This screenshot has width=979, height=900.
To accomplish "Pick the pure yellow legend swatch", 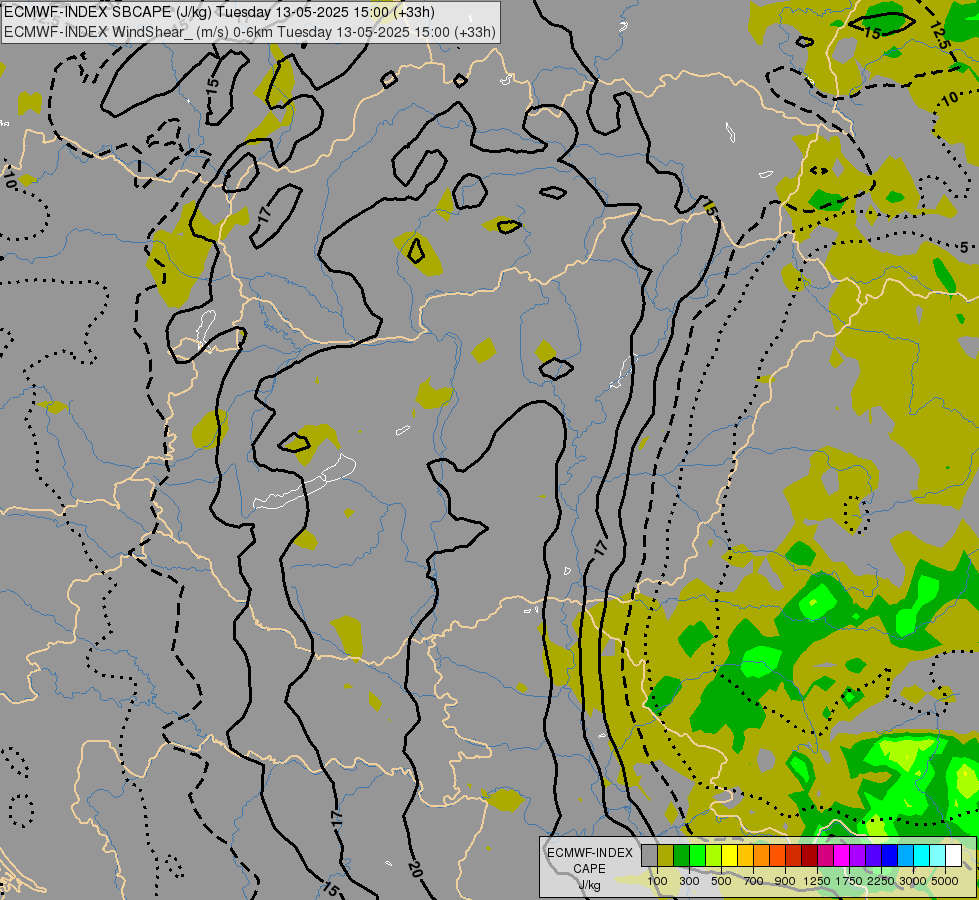I will [730, 856].
